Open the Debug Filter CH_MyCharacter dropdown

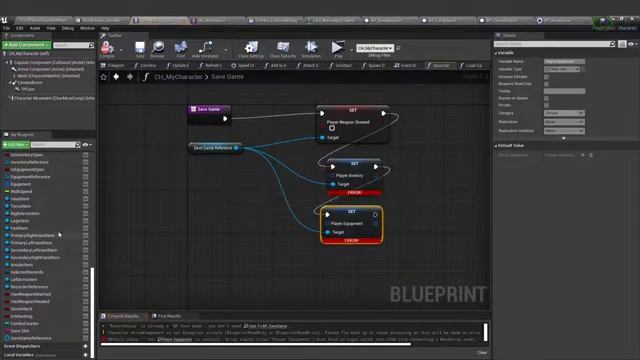point(375,48)
